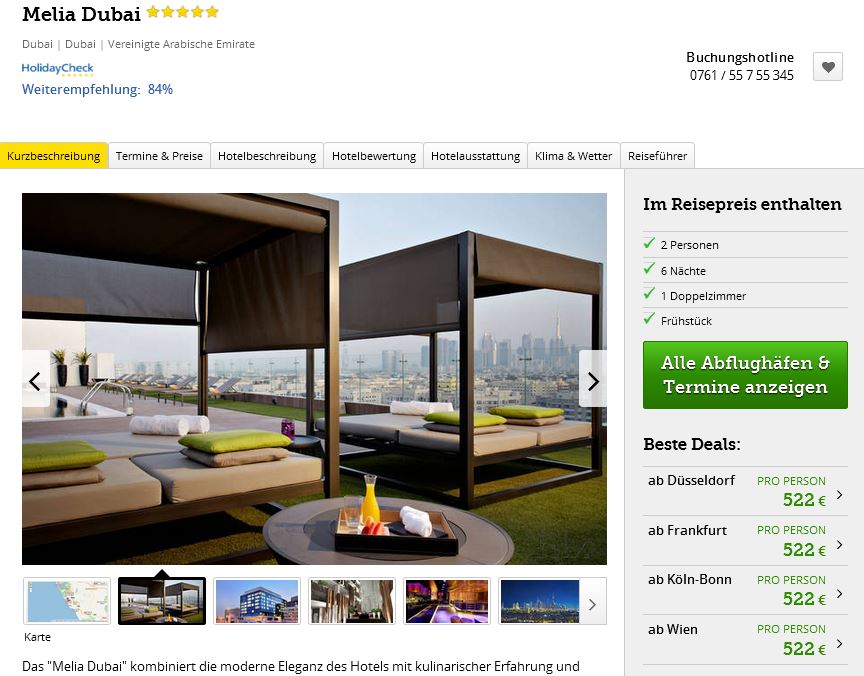This screenshot has height=676, width=864.
Task: Click Alle Abflughäfen & Termine anzeigen button
Action: coord(745,375)
